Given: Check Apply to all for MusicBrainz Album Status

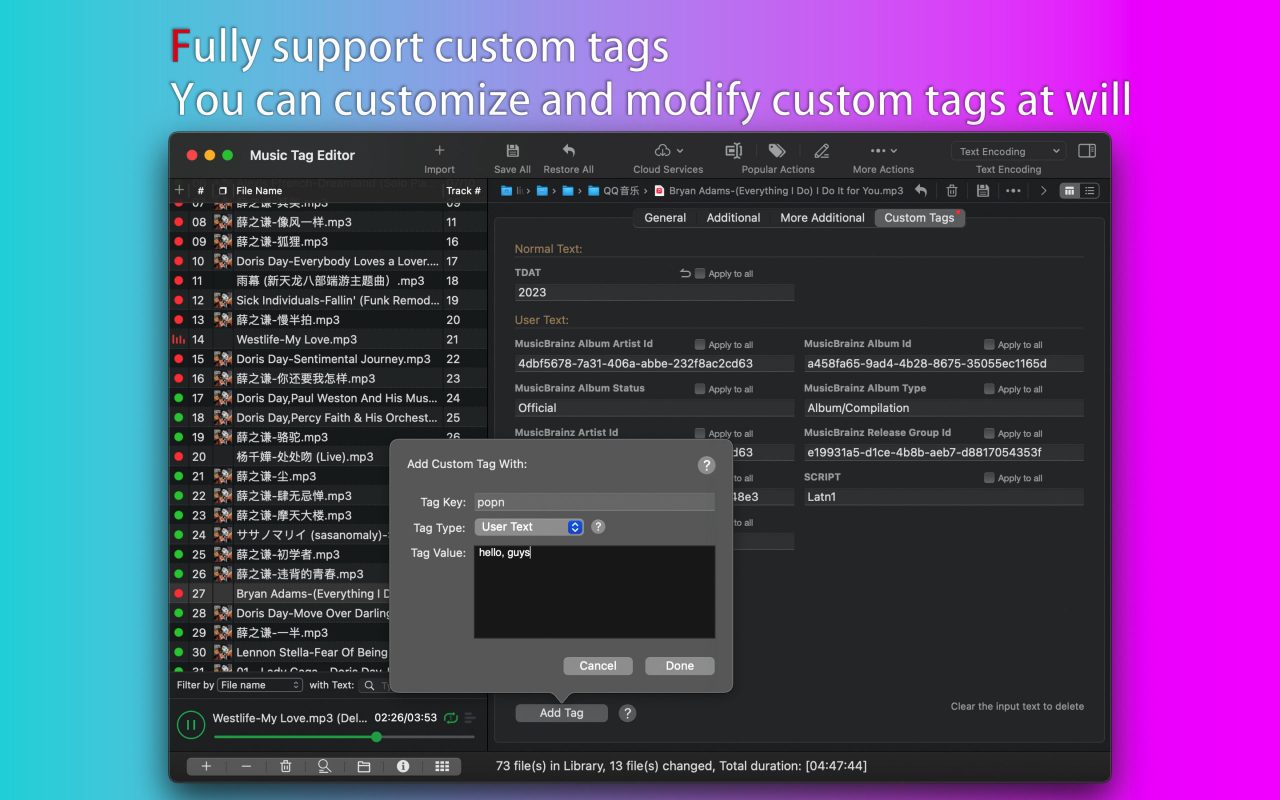Looking at the screenshot, I should (x=700, y=389).
